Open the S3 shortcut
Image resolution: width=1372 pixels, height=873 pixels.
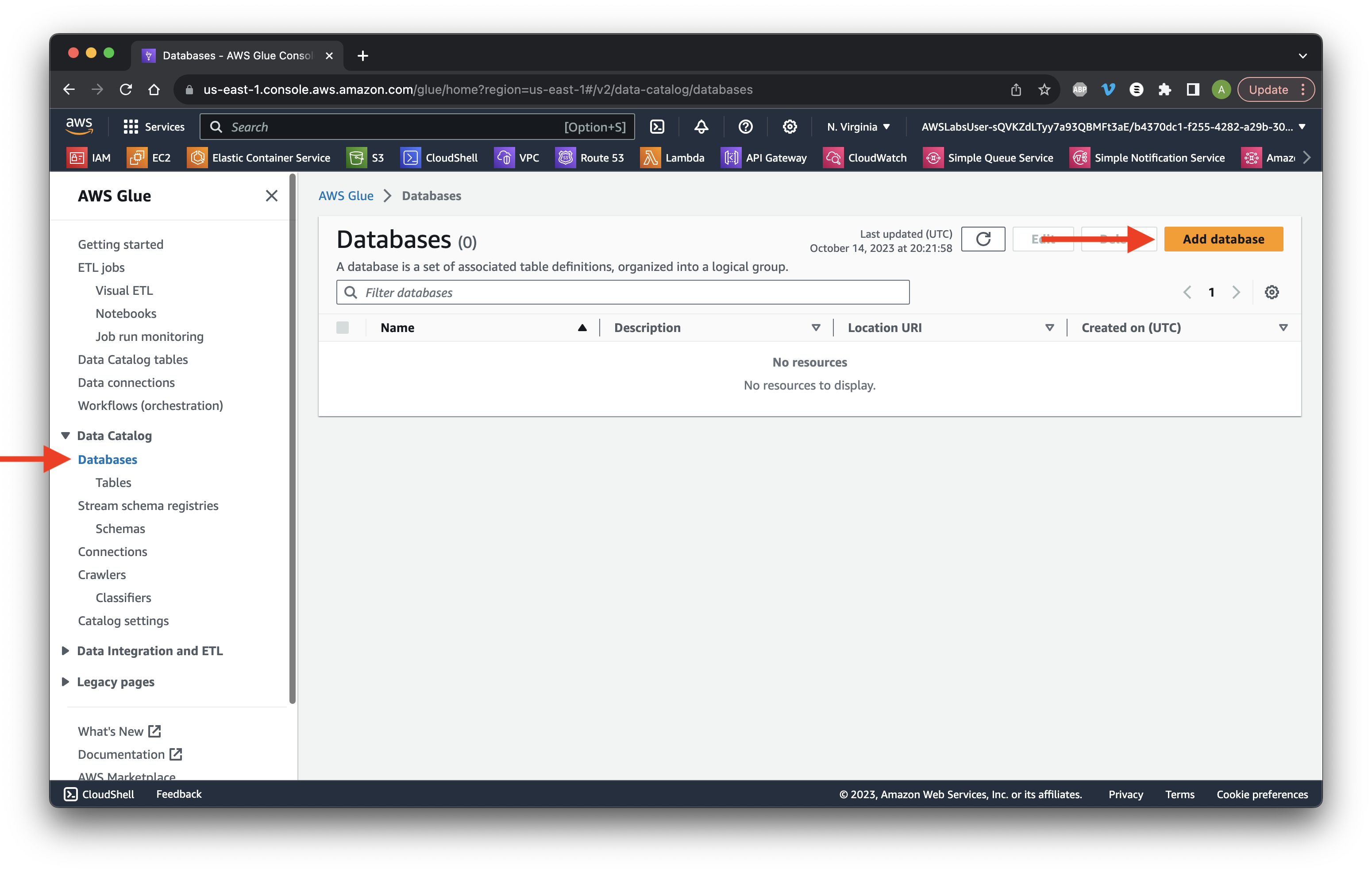point(365,158)
